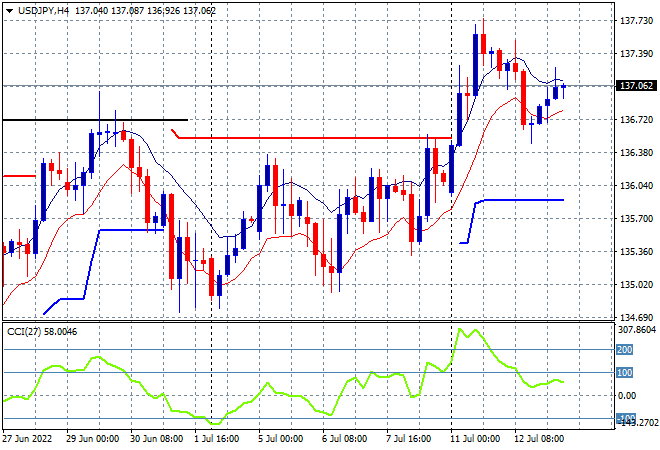Screen dimensions: 660x450
Task: Click the 136.040 price axis label
Action: point(636,186)
